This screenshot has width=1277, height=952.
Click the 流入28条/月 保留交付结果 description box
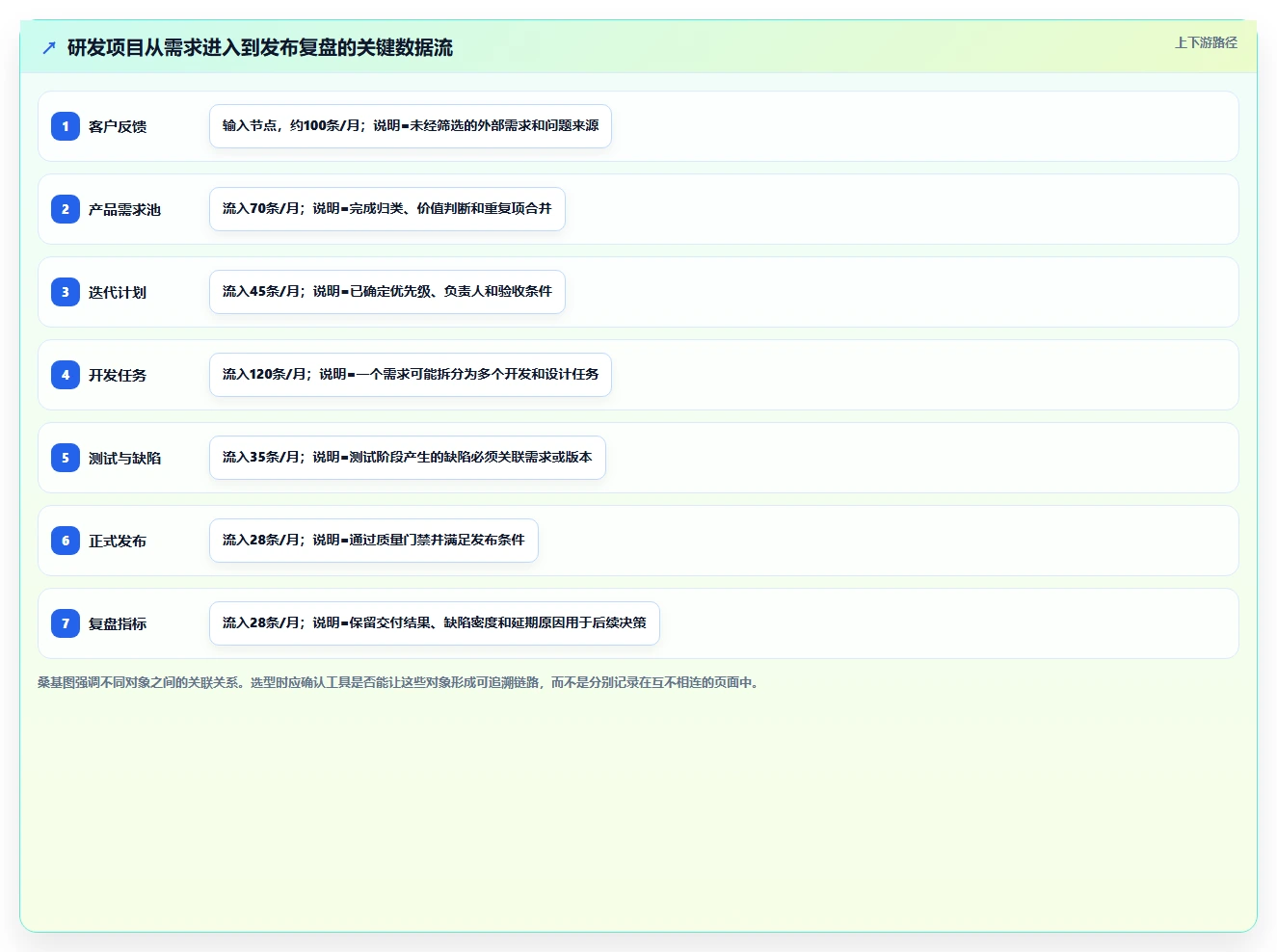click(435, 623)
